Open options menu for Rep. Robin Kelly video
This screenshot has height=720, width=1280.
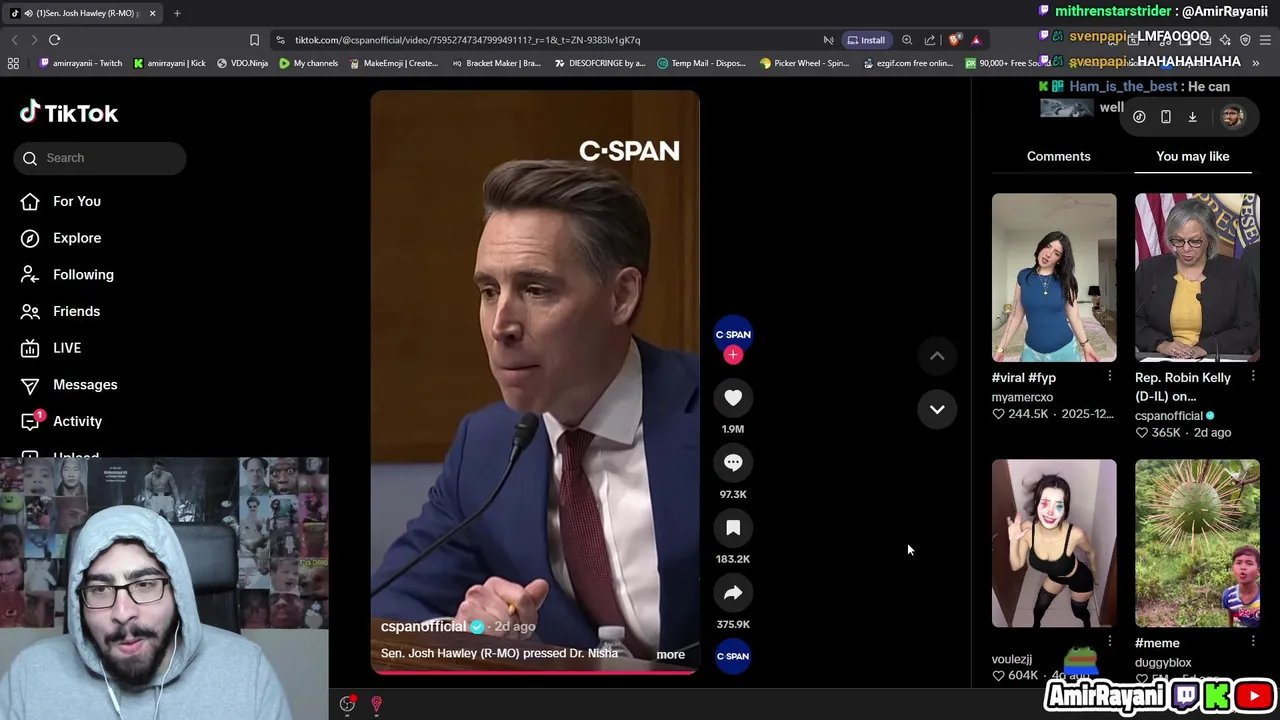point(1253,376)
